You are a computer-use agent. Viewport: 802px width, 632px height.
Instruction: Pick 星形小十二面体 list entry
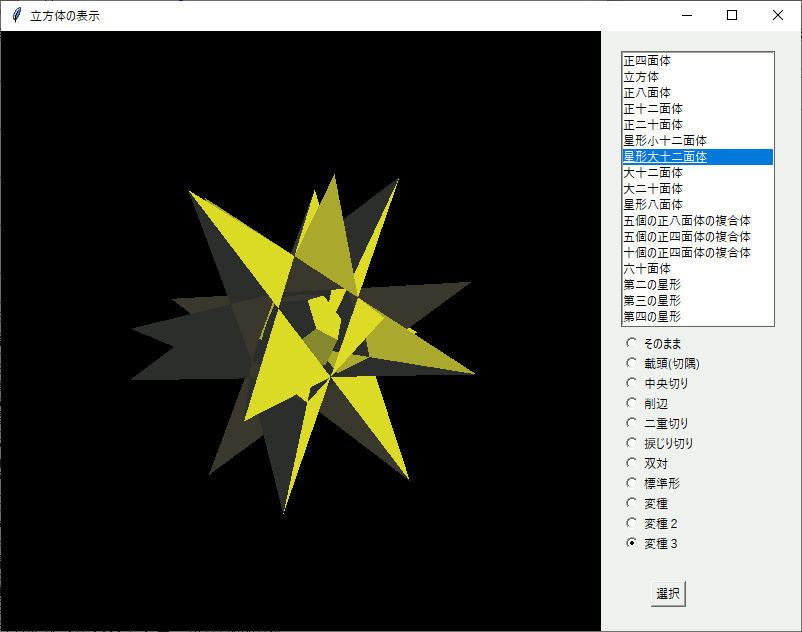tap(697, 141)
